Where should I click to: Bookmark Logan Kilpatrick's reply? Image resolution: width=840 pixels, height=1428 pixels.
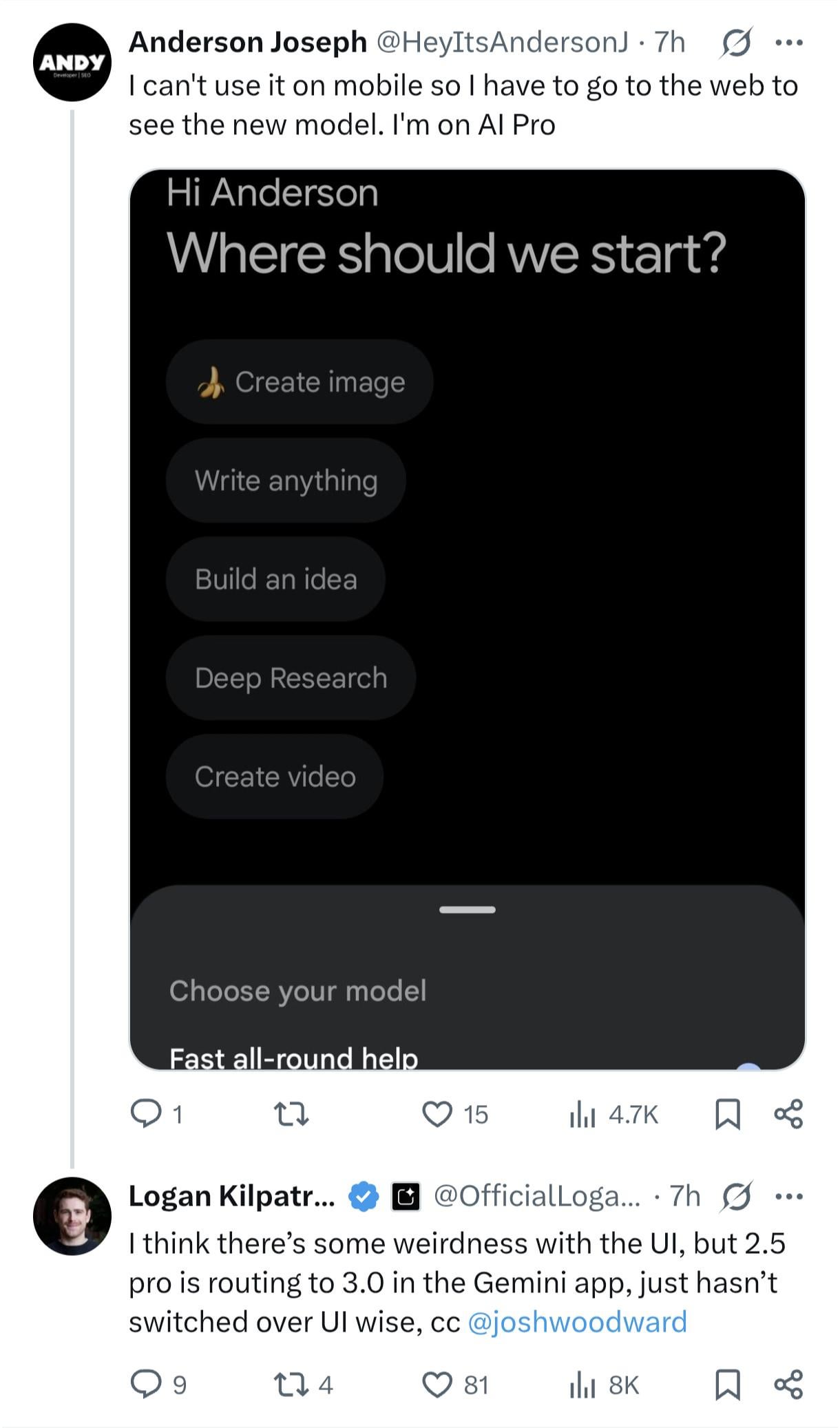tap(728, 1384)
